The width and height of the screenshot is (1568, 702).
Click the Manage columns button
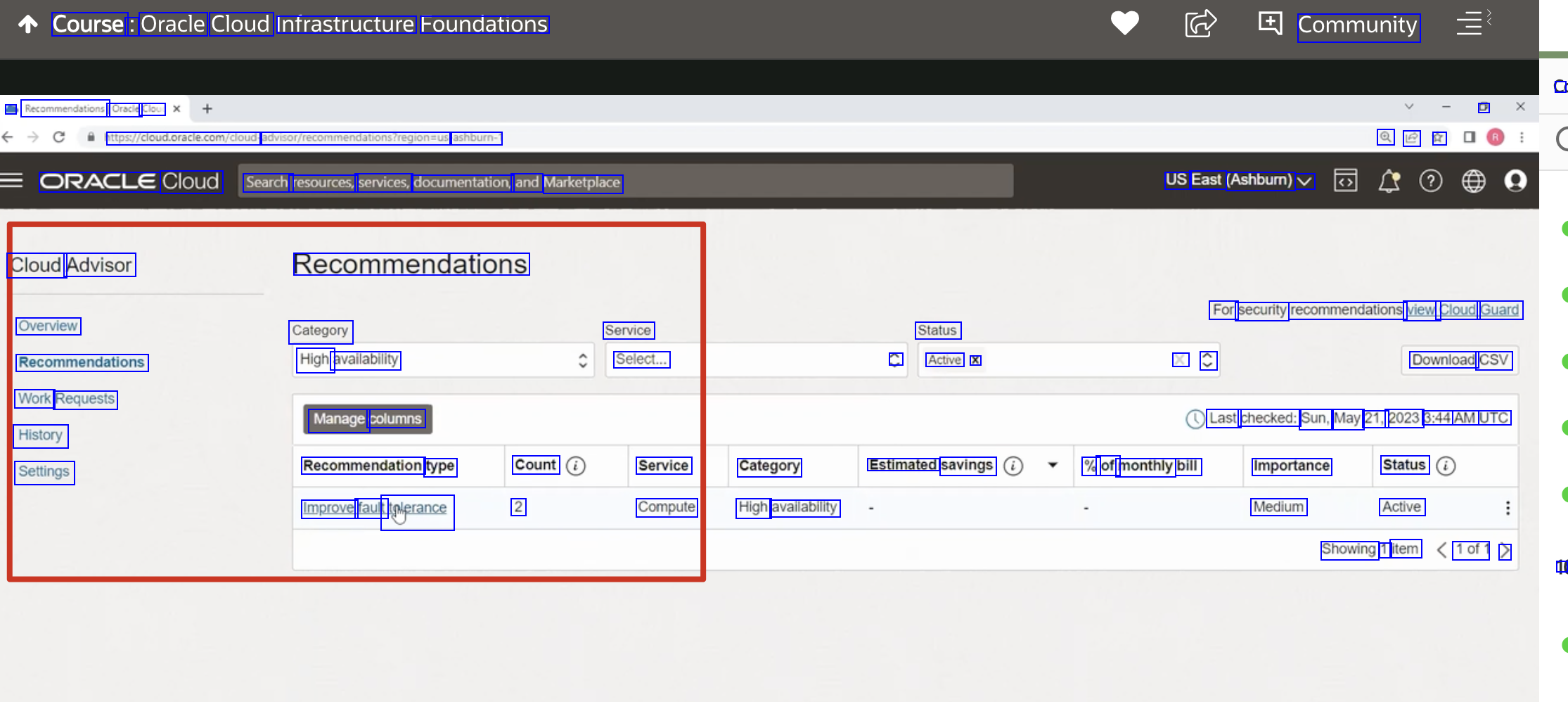pos(368,419)
